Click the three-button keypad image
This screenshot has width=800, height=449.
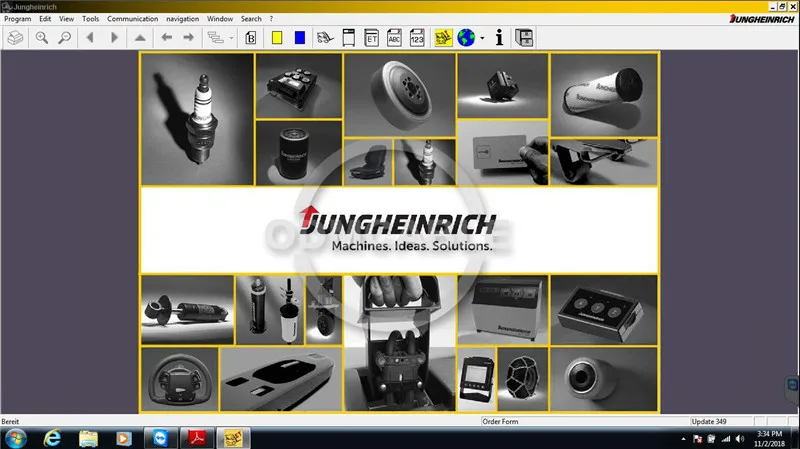pyautogui.click(x=604, y=310)
